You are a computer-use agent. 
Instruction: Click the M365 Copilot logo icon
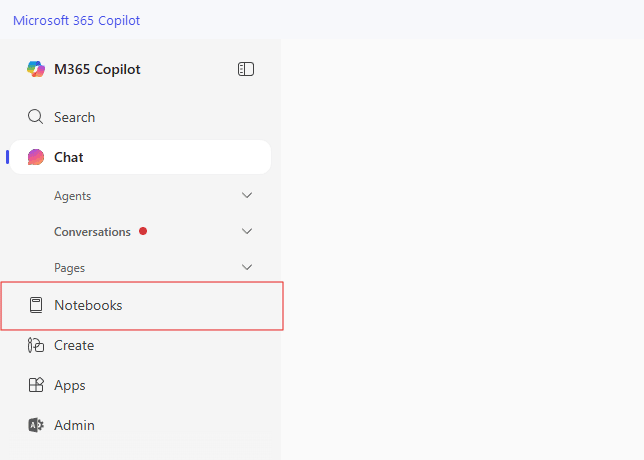point(36,69)
